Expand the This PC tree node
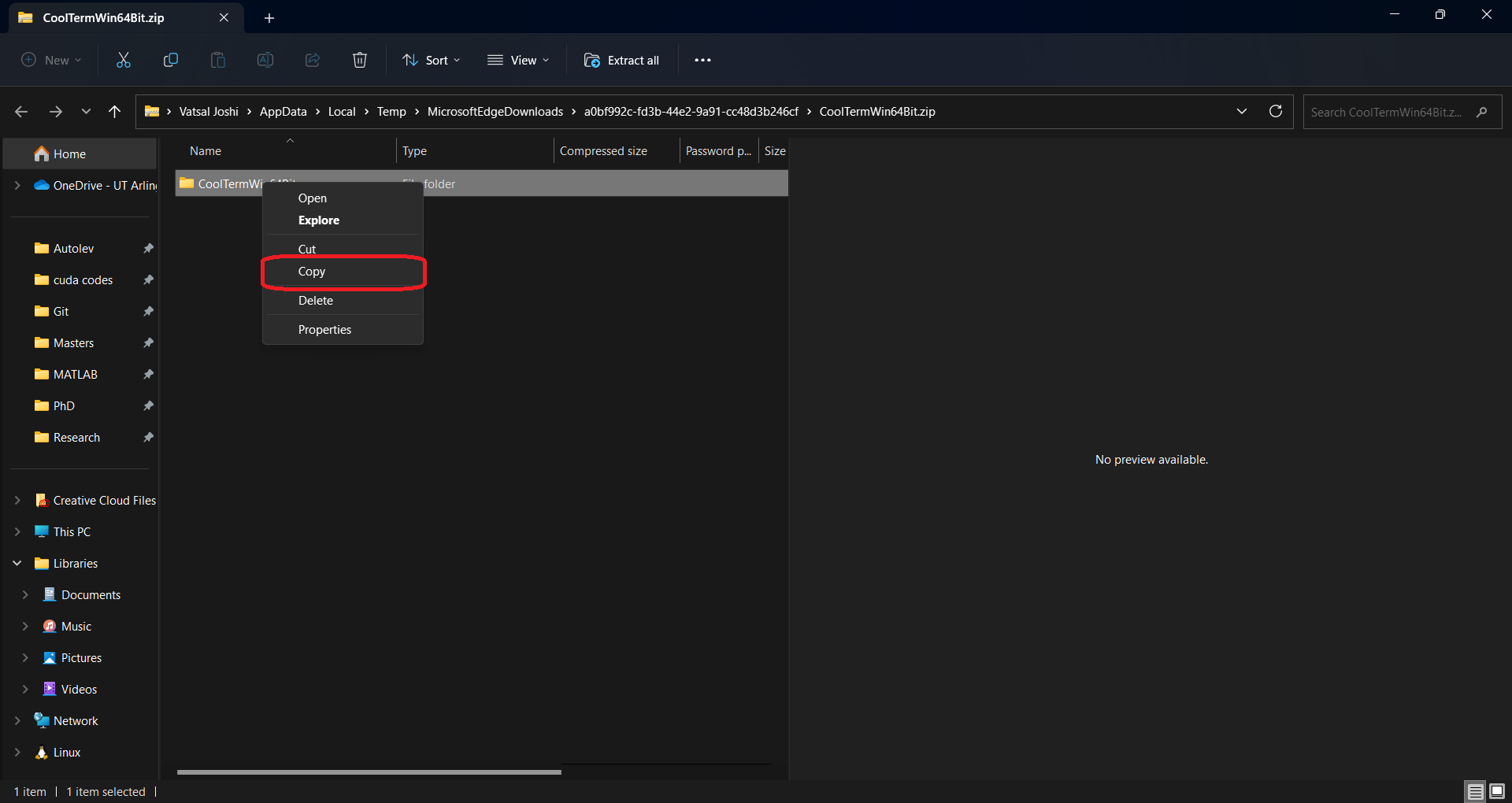1512x803 pixels. pos(17,532)
